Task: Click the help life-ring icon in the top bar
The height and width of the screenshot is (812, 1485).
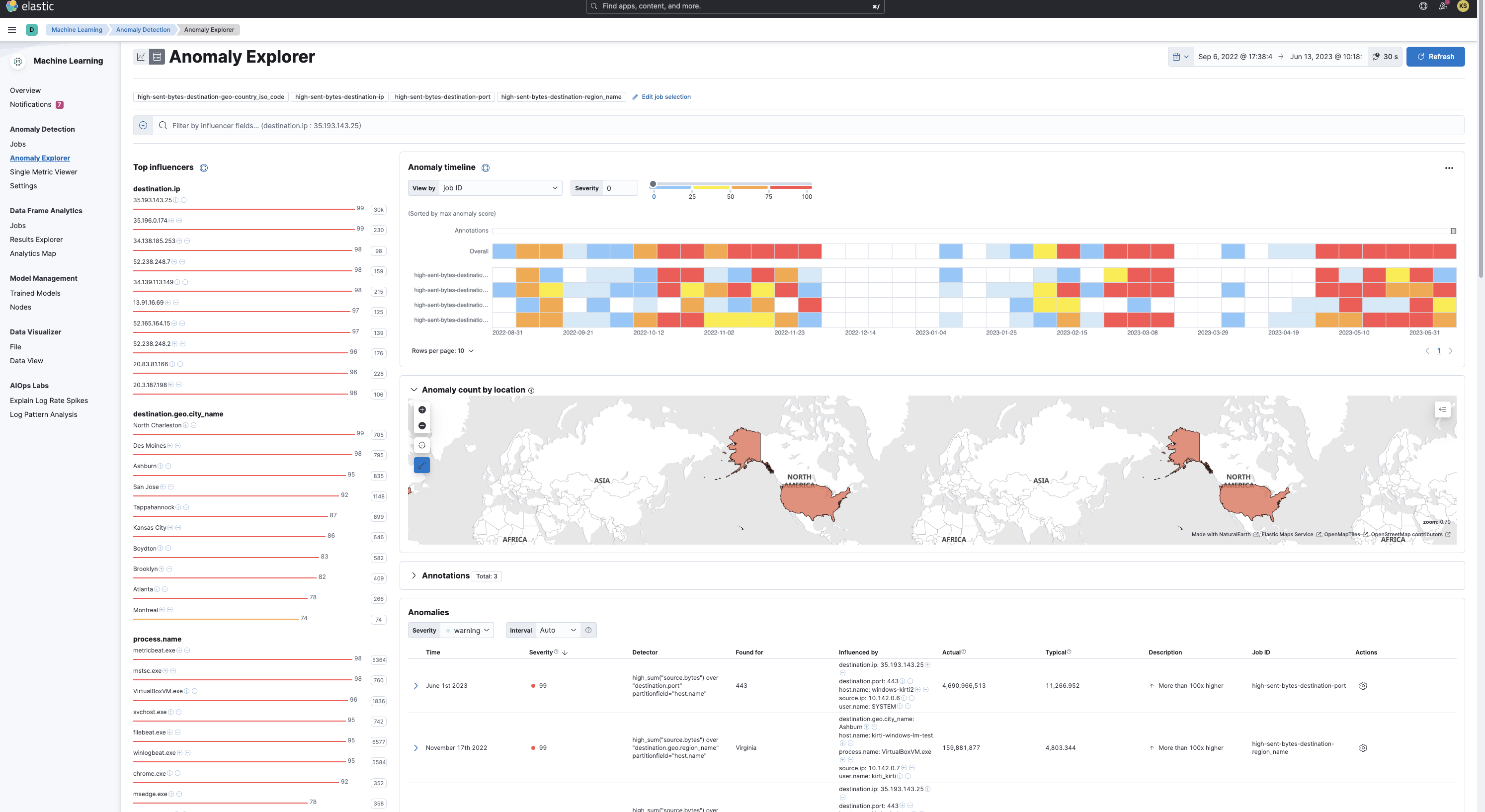Action: 1423,6
